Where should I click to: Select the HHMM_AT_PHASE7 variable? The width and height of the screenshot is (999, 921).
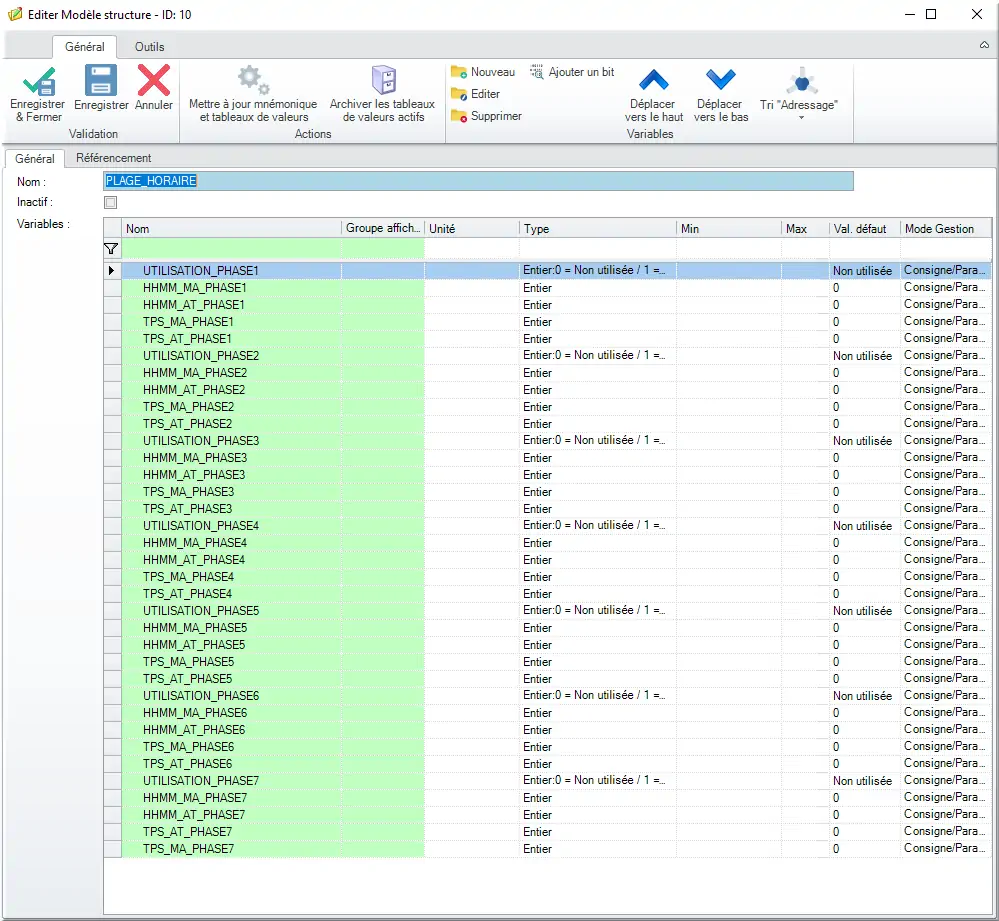(194, 815)
